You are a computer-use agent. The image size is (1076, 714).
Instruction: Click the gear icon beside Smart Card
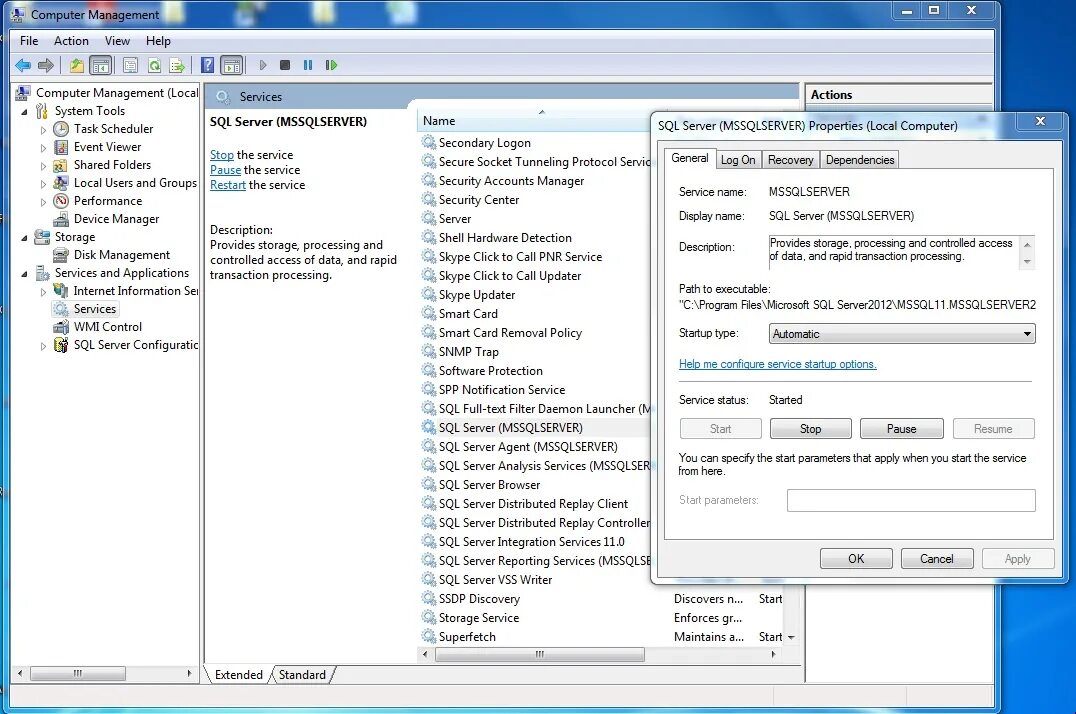click(429, 313)
